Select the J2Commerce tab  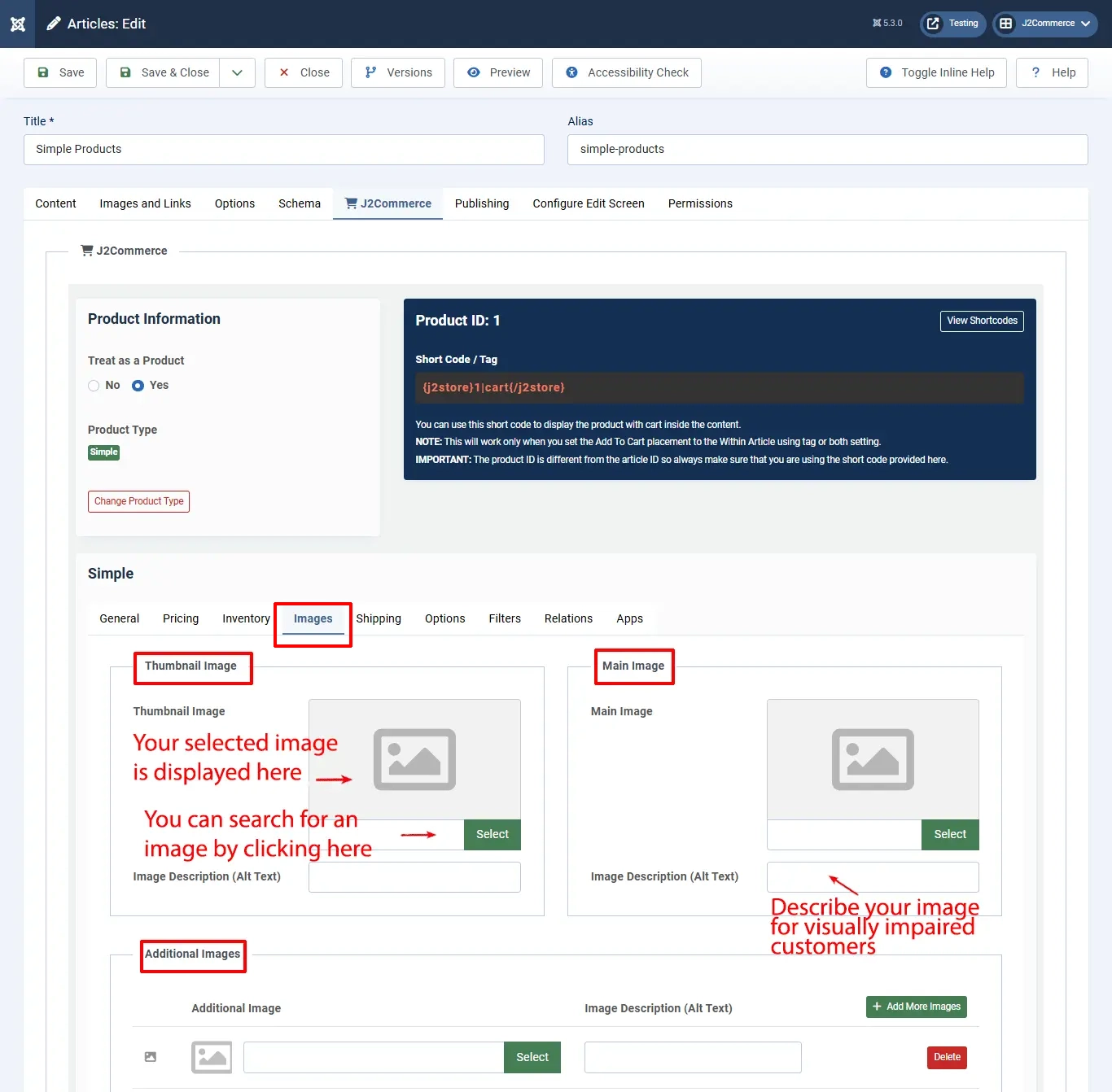(x=387, y=203)
